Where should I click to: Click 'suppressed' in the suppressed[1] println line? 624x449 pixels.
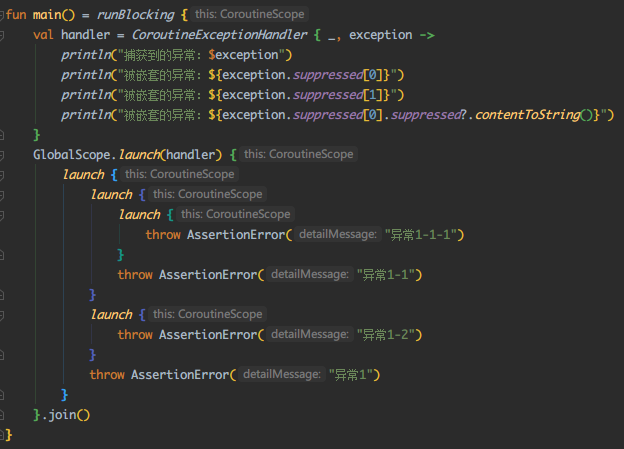[x=328, y=95]
